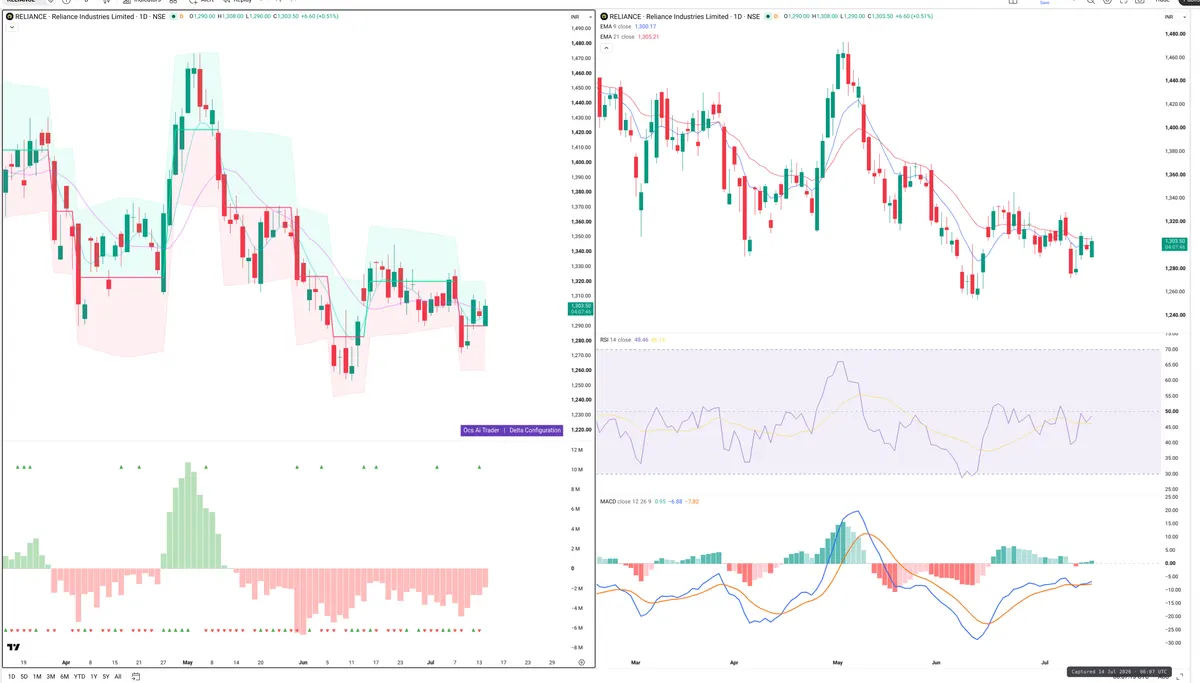Select the RSI 14 close legend
The width and height of the screenshot is (1200, 683).
pyautogui.click(x=615, y=340)
